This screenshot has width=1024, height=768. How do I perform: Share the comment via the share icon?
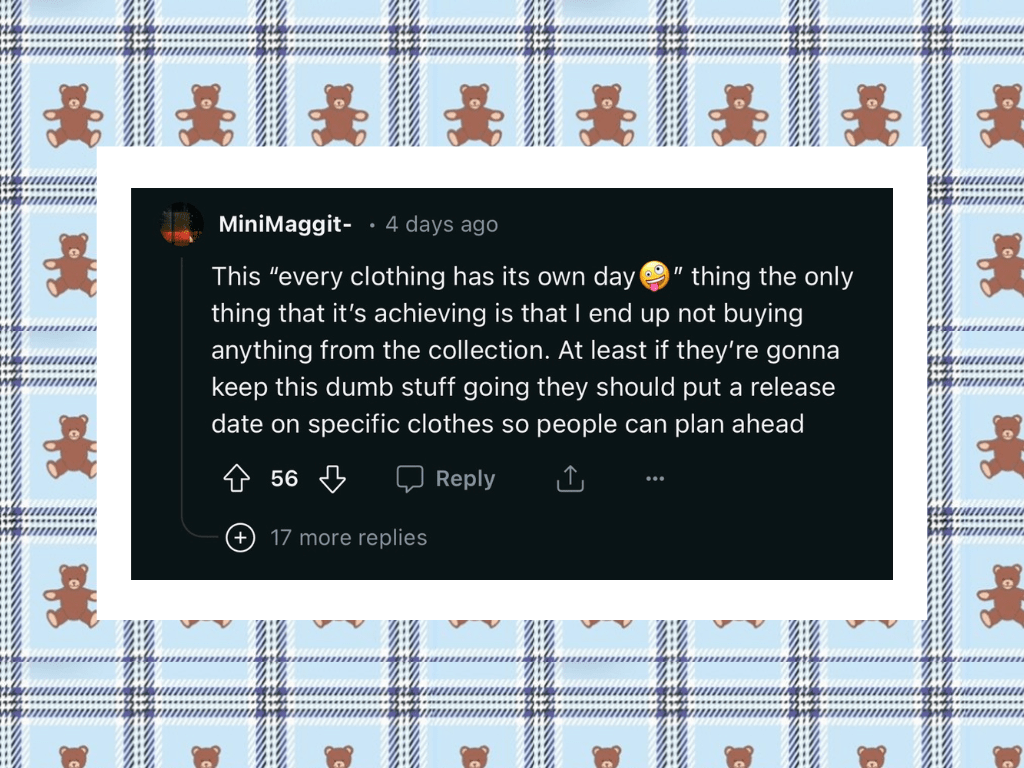coord(570,479)
